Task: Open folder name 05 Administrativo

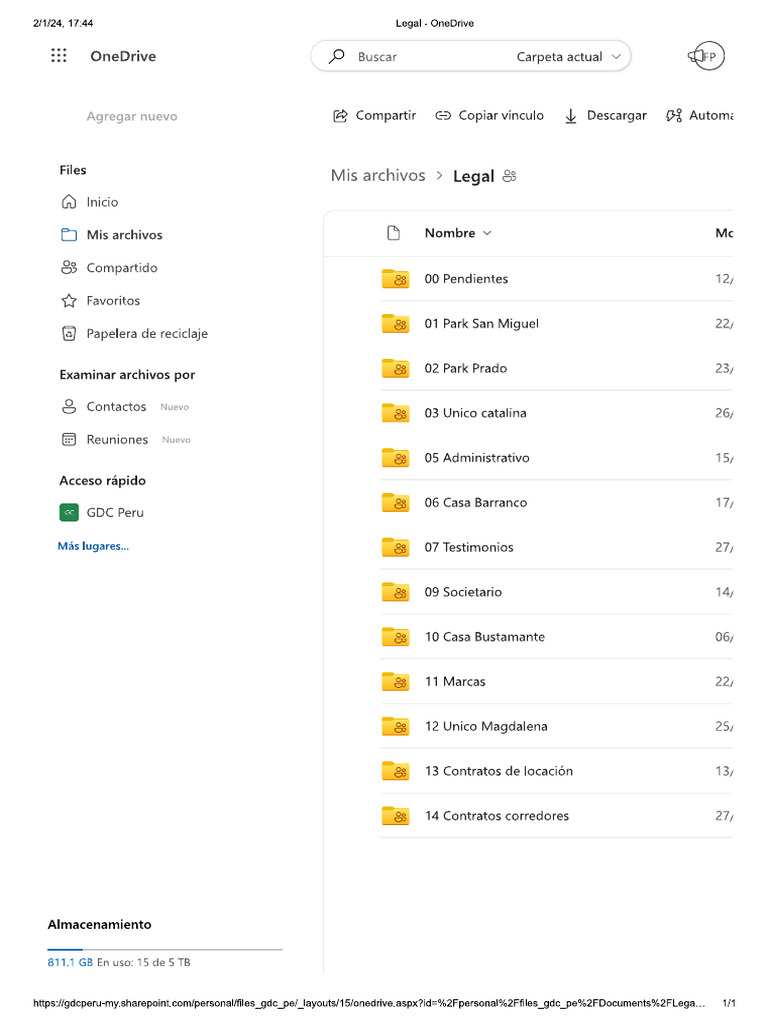Action: point(477,458)
